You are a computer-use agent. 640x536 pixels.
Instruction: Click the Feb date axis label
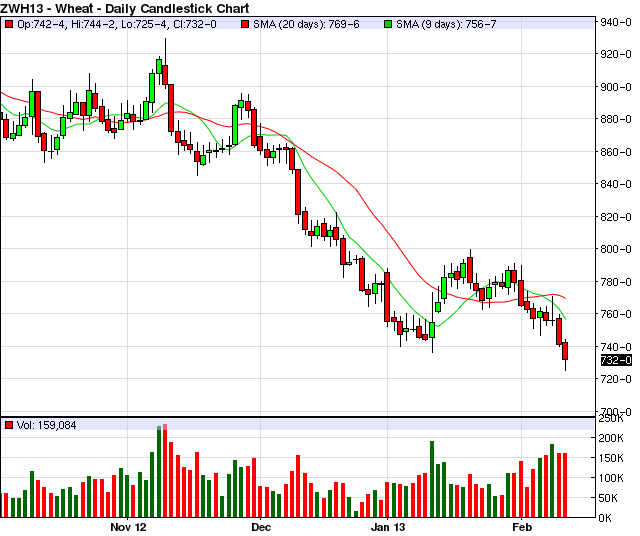pyautogui.click(x=522, y=527)
